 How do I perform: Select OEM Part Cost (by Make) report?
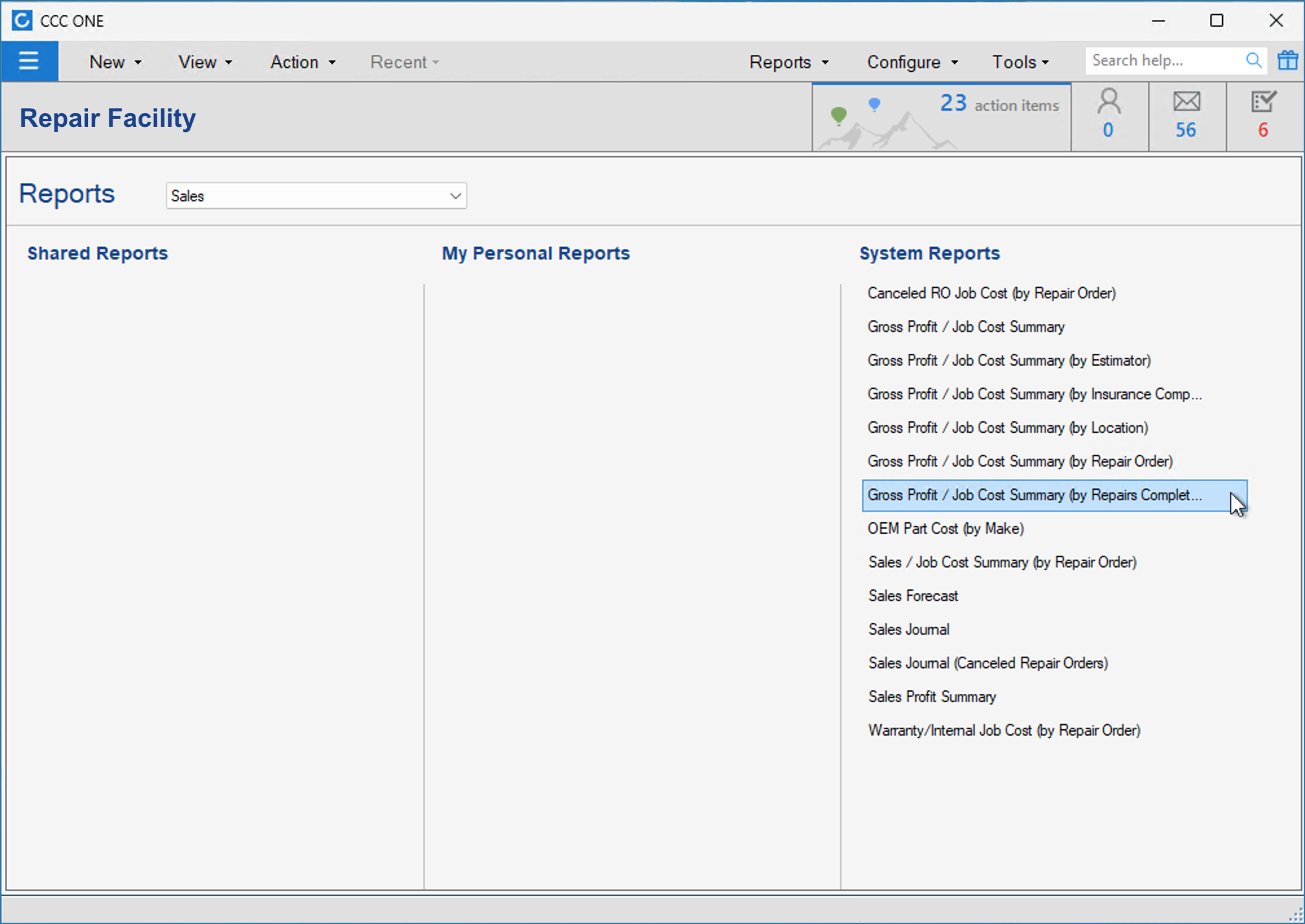tap(945, 529)
